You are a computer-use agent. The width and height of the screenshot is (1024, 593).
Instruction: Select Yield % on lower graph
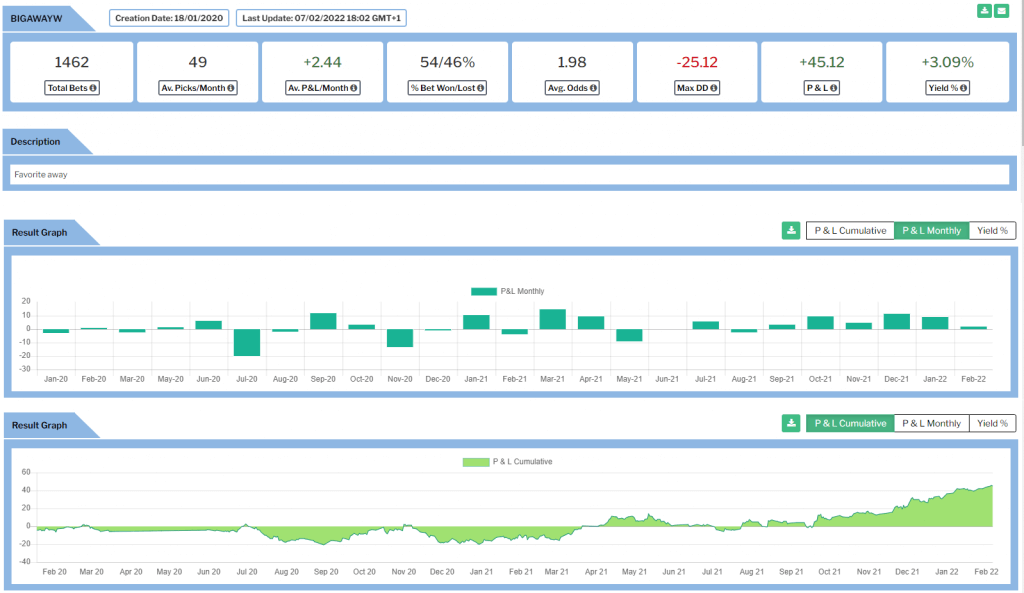point(992,423)
